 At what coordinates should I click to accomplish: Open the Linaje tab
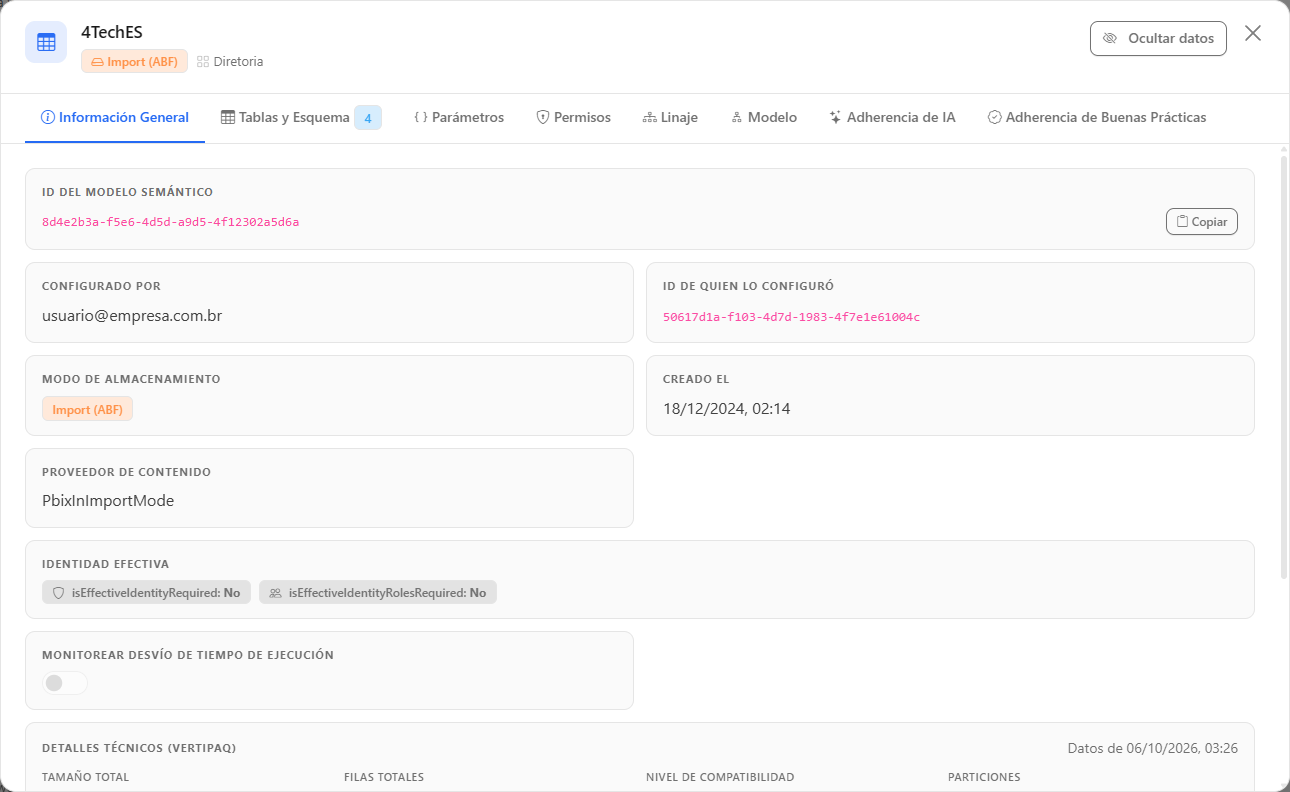pyautogui.click(x=670, y=118)
